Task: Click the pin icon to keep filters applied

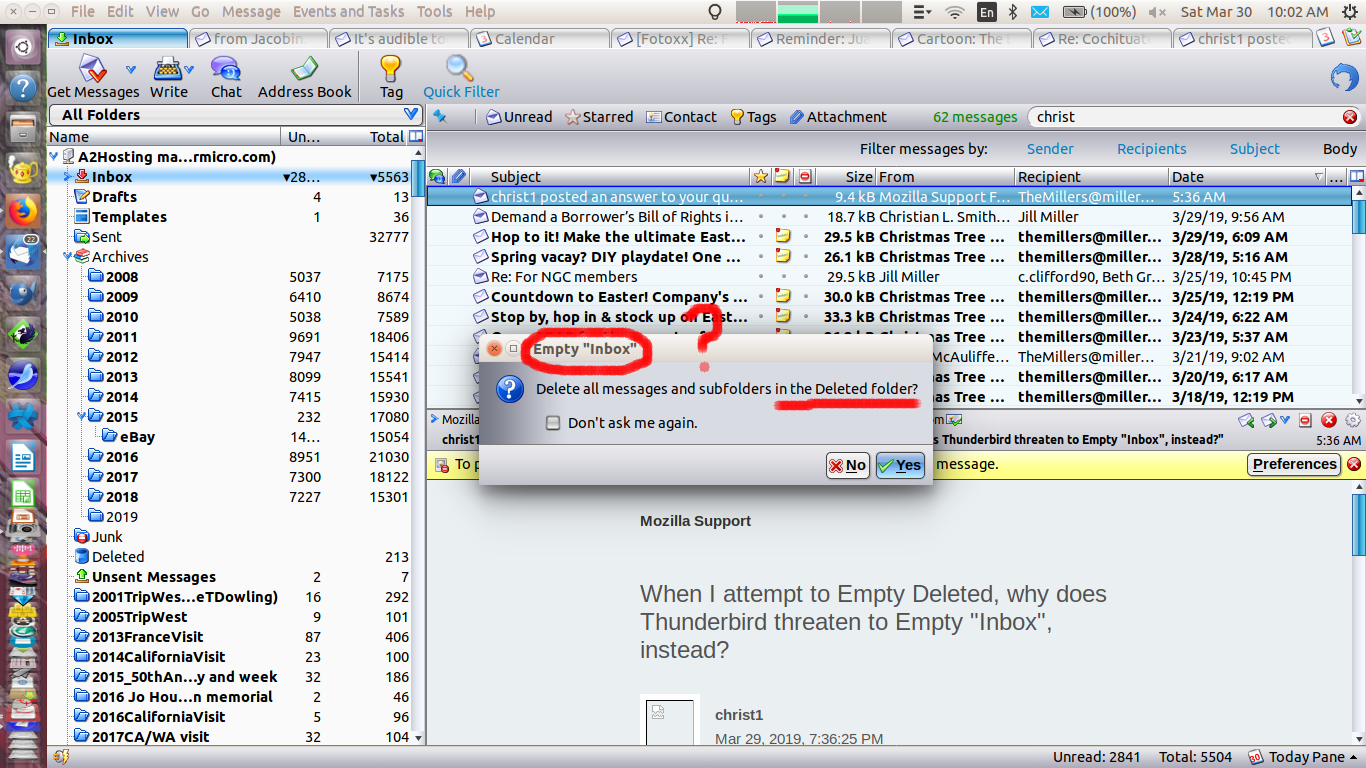Action: (x=440, y=117)
